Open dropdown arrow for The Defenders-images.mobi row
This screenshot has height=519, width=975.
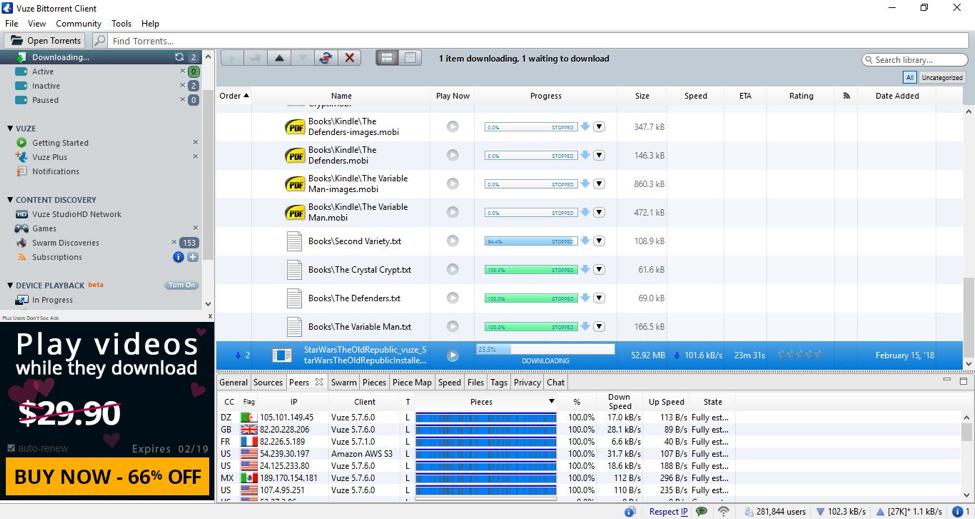(x=599, y=127)
